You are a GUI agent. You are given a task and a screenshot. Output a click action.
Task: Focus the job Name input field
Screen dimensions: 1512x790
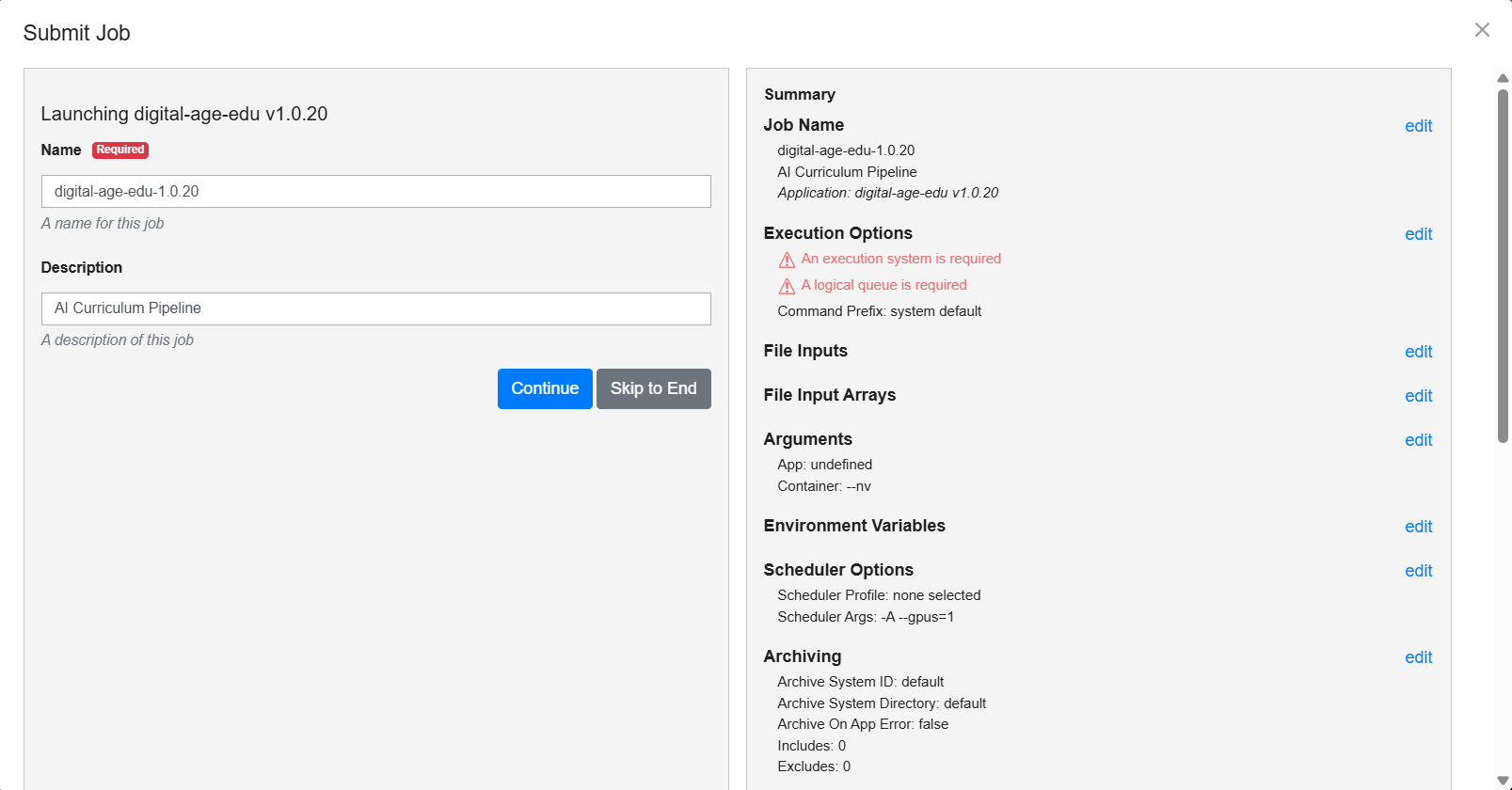click(x=376, y=191)
